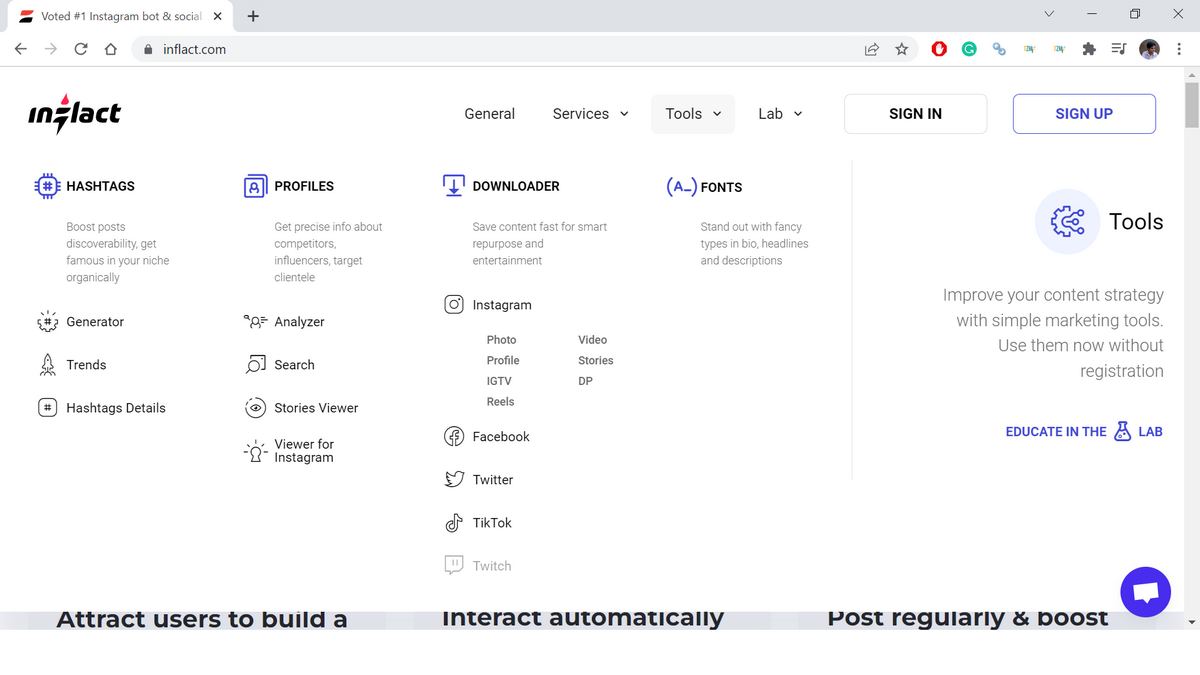Click the large Tools gear icon
This screenshot has height=675, width=1200.
pyautogui.click(x=1067, y=221)
